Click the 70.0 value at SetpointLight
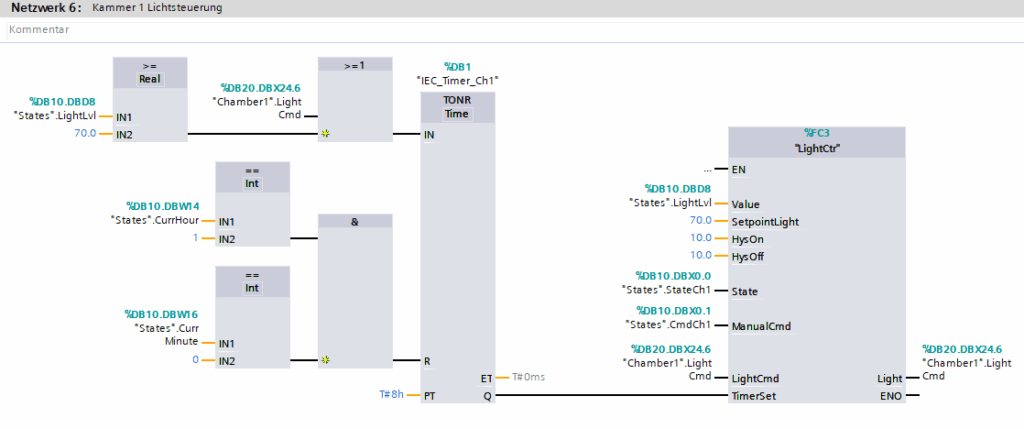 pos(700,221)
